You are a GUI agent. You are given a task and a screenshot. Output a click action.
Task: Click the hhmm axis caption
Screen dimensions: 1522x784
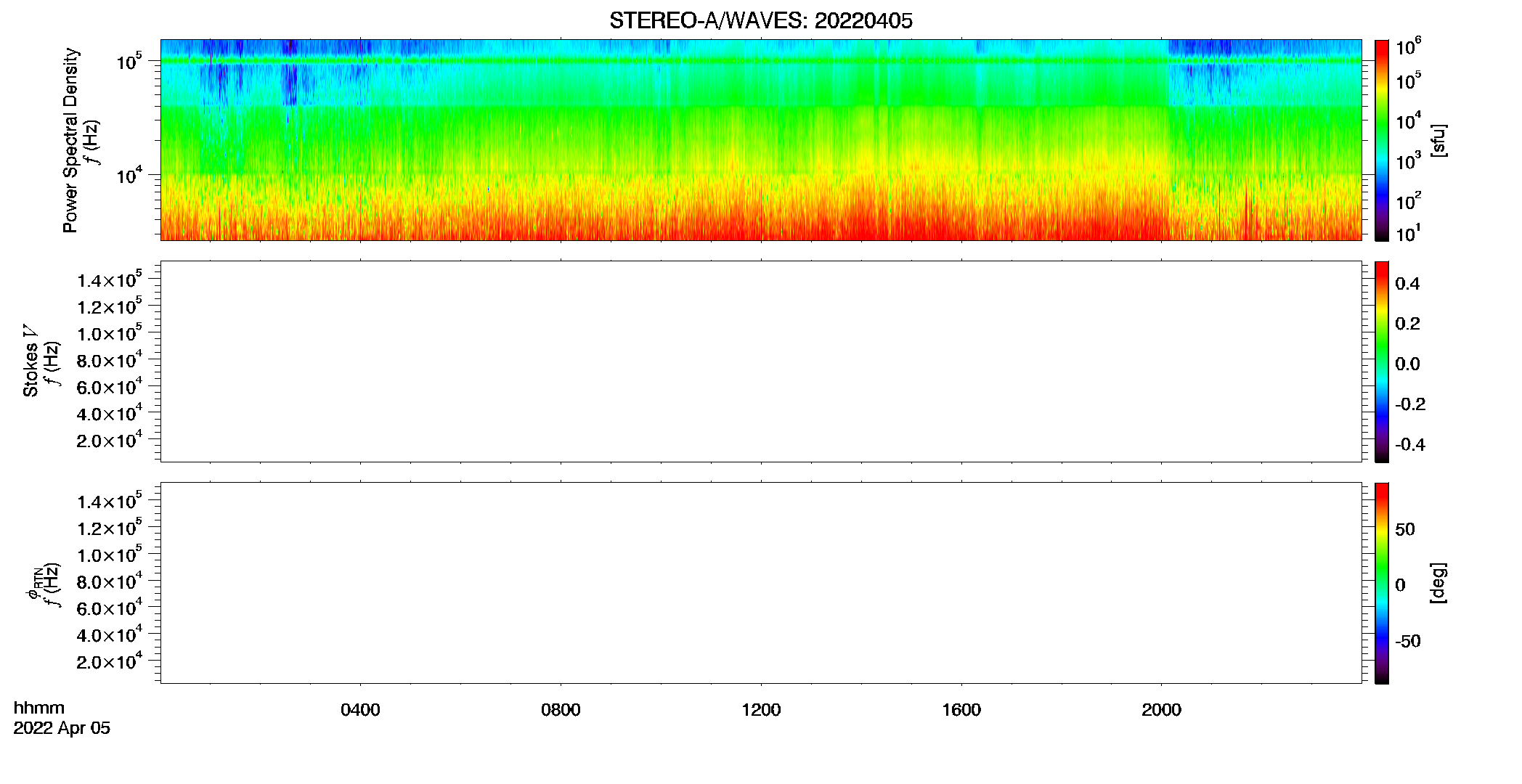click(39, 709)
